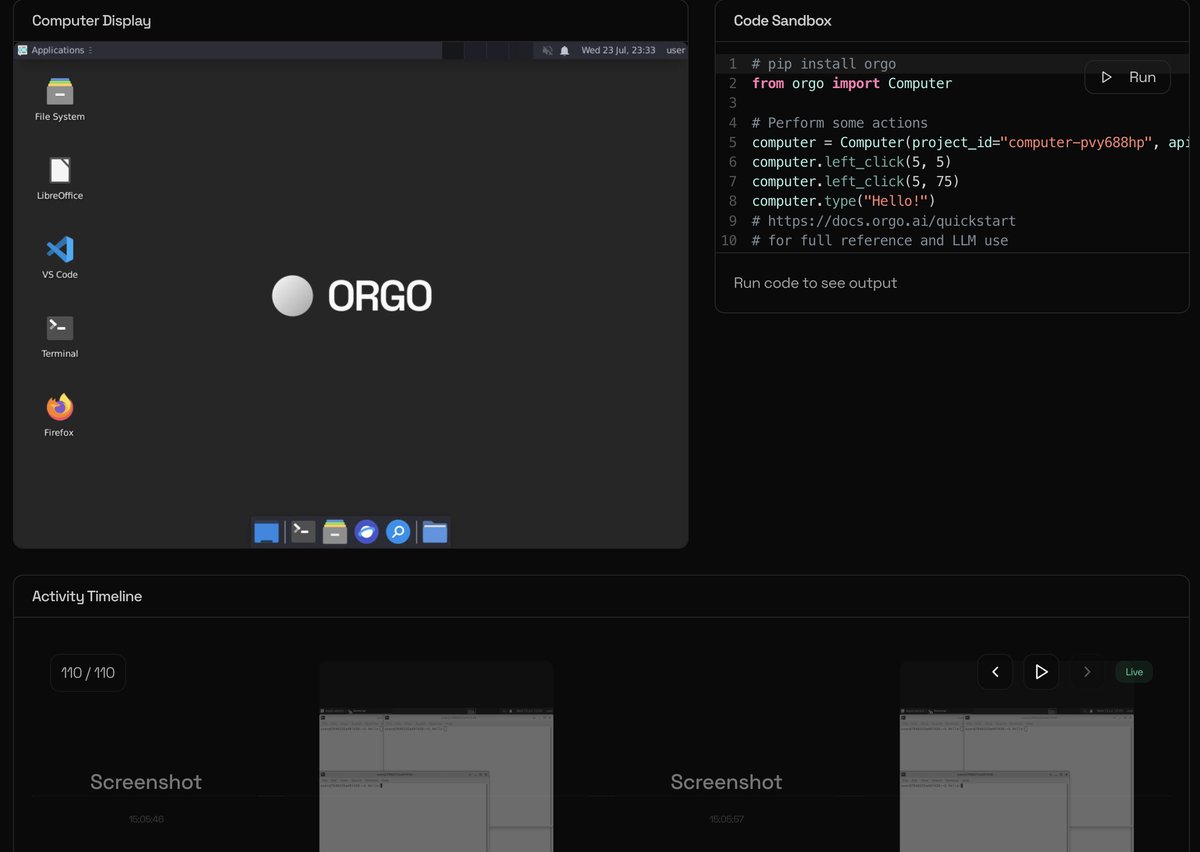Launch LibreOffice from the desktop
The image size is (1200, 852).
coord(60,178)
